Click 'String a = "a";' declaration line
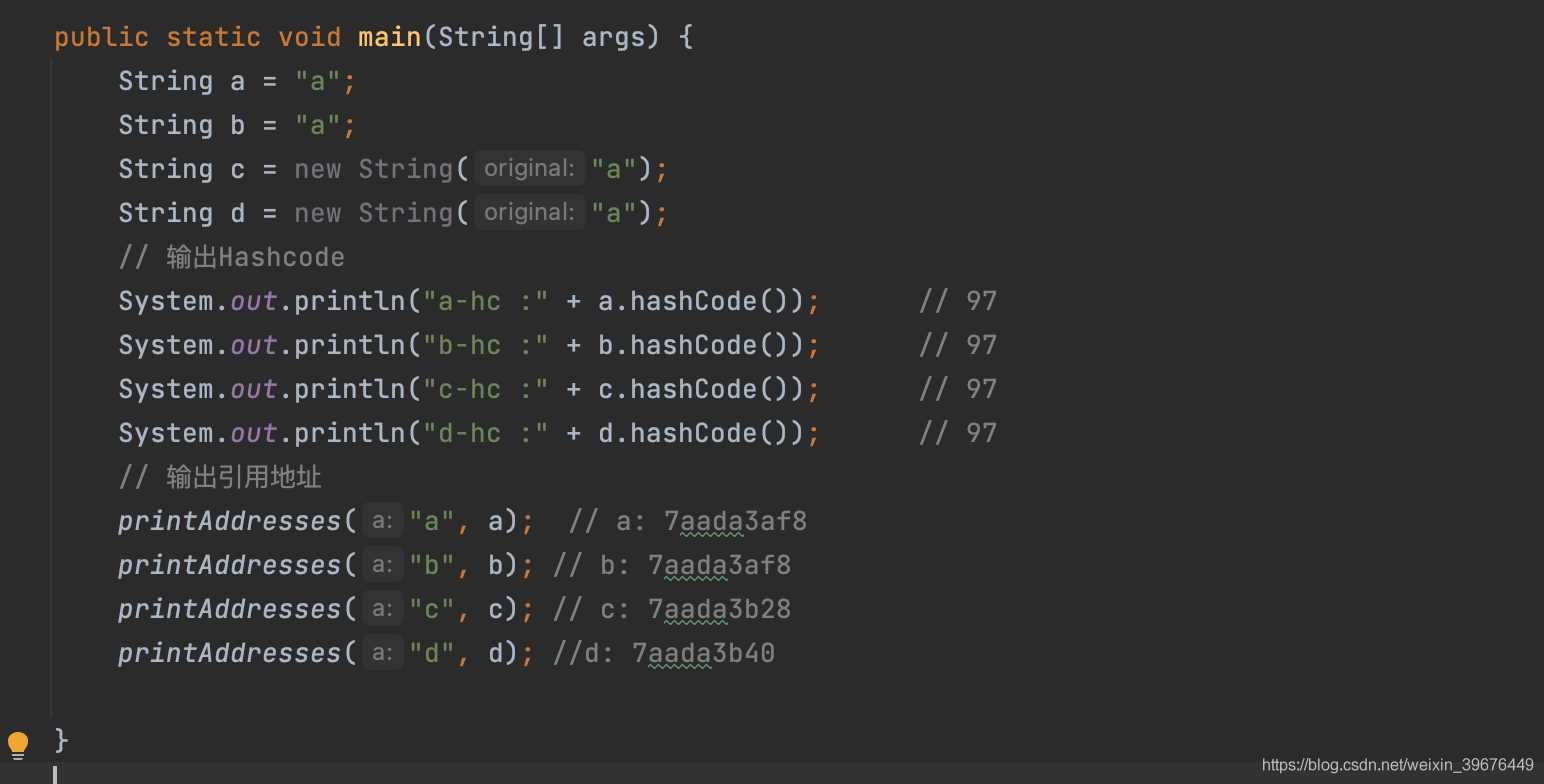The width and height of the screenshot is (1544, 784). (x=237, y=82)
